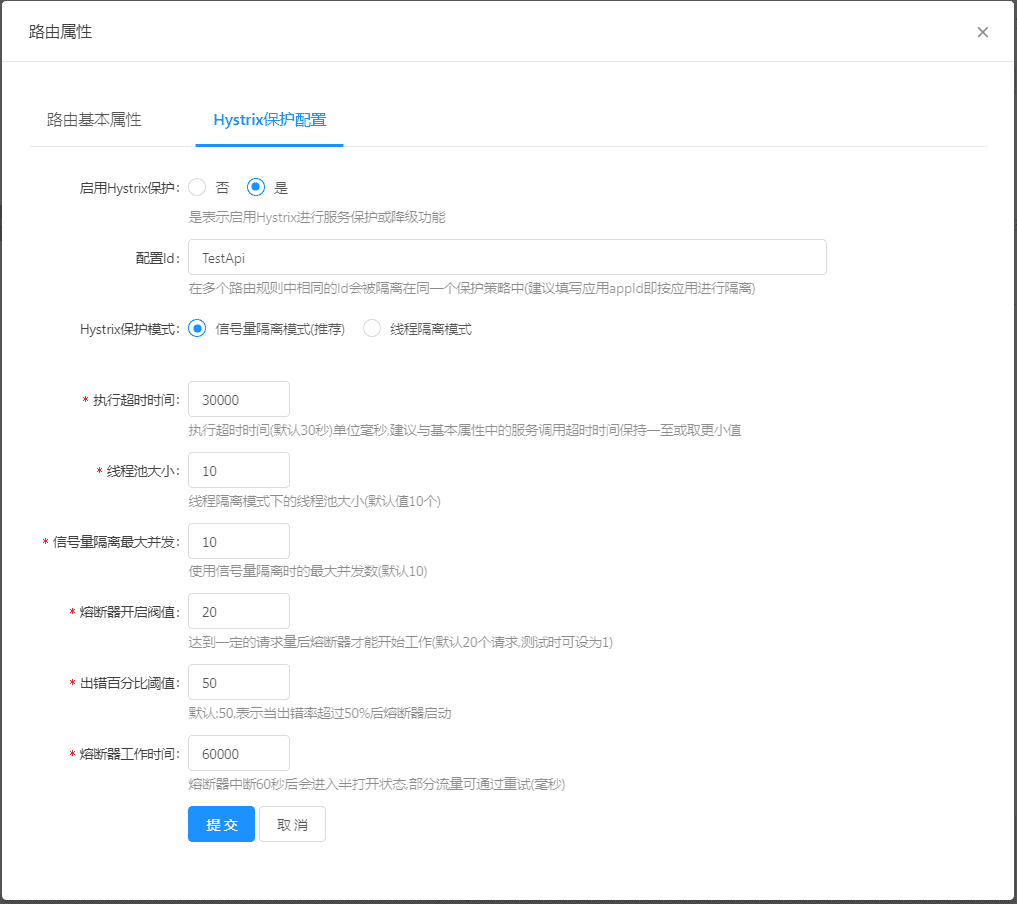Viewport: 1017px width, 904px height.
Task: Choose 信号量隔离模式(推荐) radio option
Action: (197, 328)
